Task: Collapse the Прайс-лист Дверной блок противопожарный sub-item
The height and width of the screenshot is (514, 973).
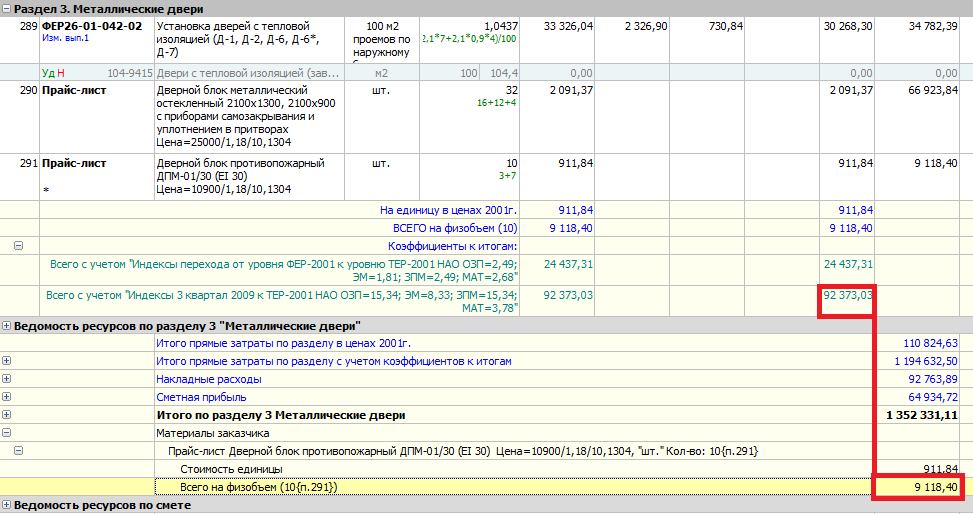Action: (19, 451)
